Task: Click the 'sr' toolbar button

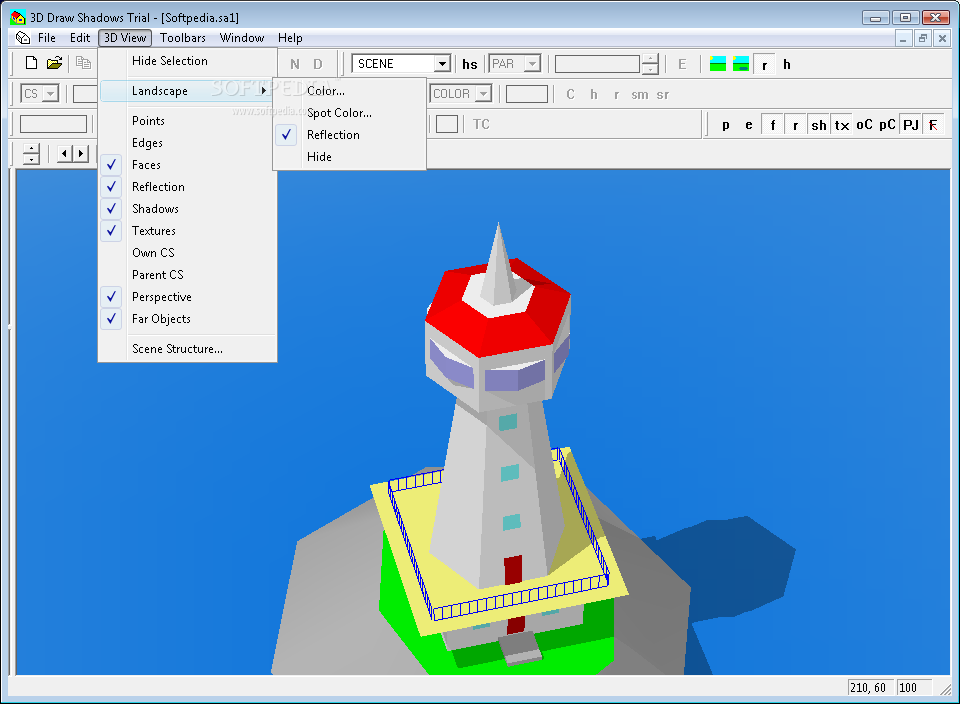Action: (x=662, y=94)
